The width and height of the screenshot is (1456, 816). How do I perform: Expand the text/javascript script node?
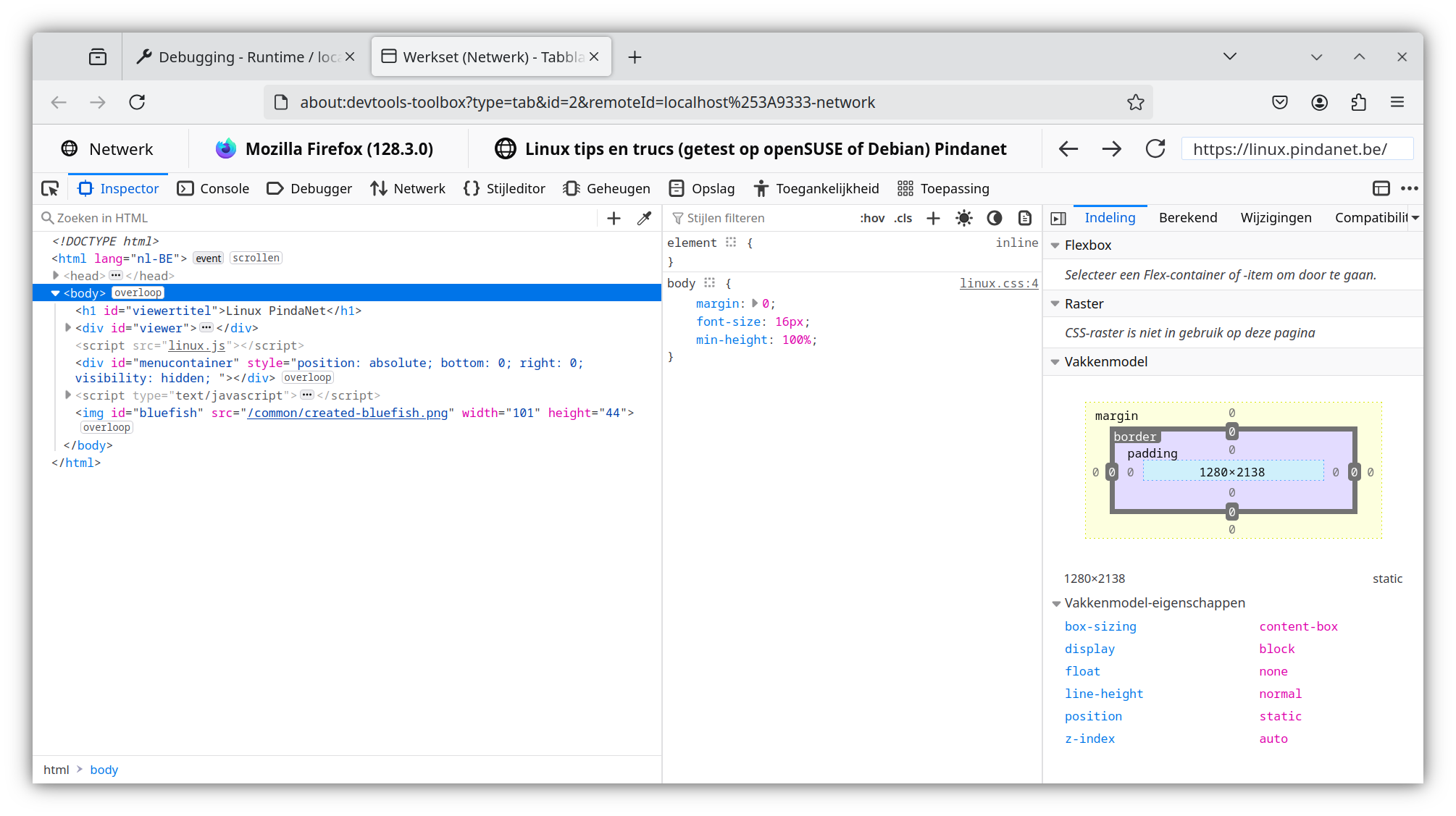point(68,395)
